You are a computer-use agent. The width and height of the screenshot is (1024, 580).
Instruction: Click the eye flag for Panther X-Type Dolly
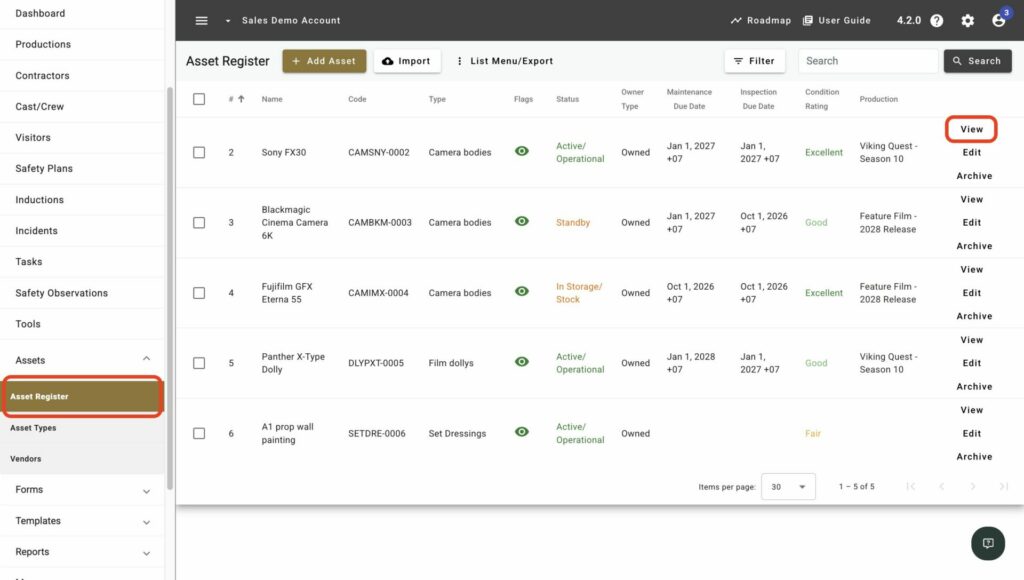(521, 361)
